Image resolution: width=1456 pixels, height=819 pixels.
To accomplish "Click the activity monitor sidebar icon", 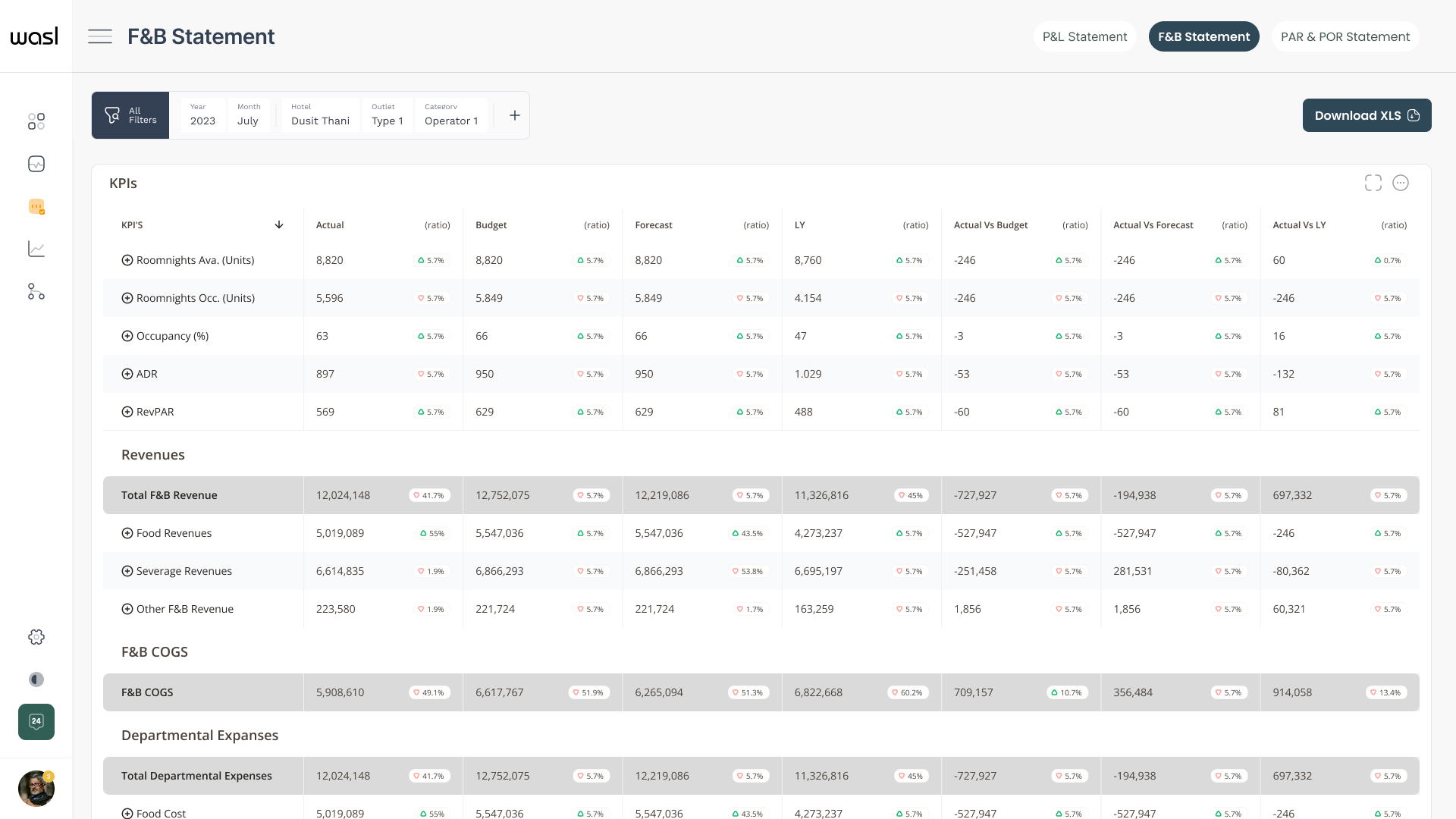I will (36, 164).
